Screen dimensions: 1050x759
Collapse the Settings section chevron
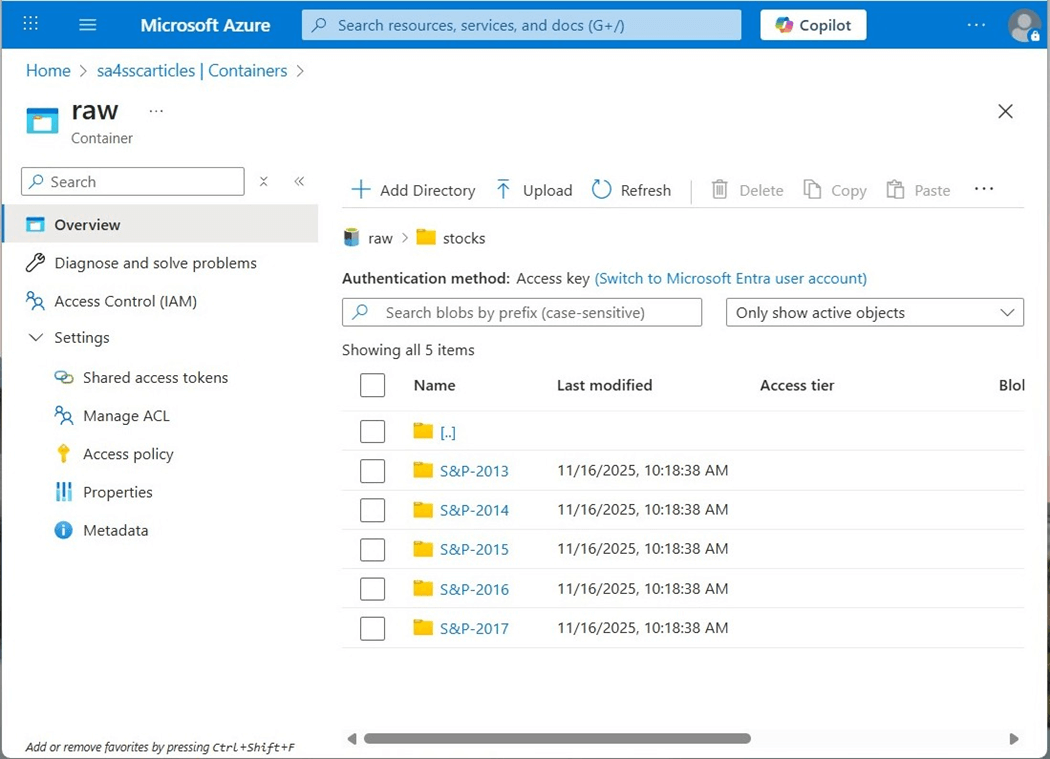36,338
